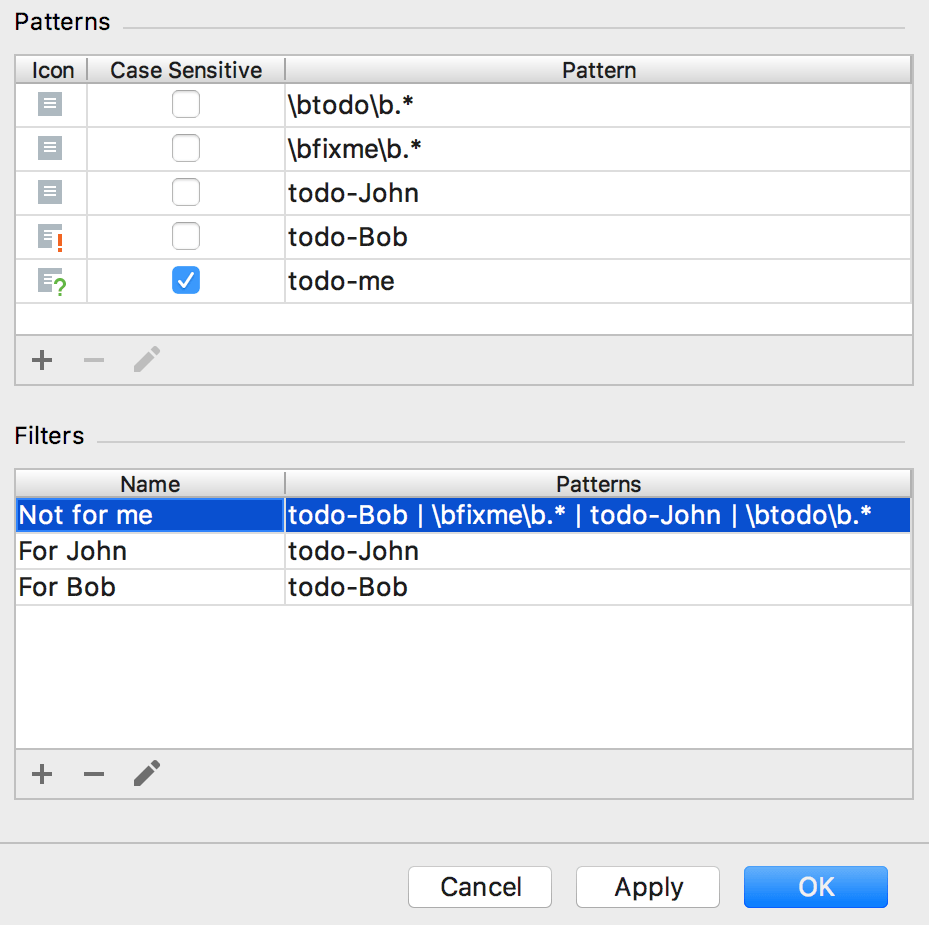Click the Pattern column header
This screenshot has height=925, width=929.
pos(598,70)
